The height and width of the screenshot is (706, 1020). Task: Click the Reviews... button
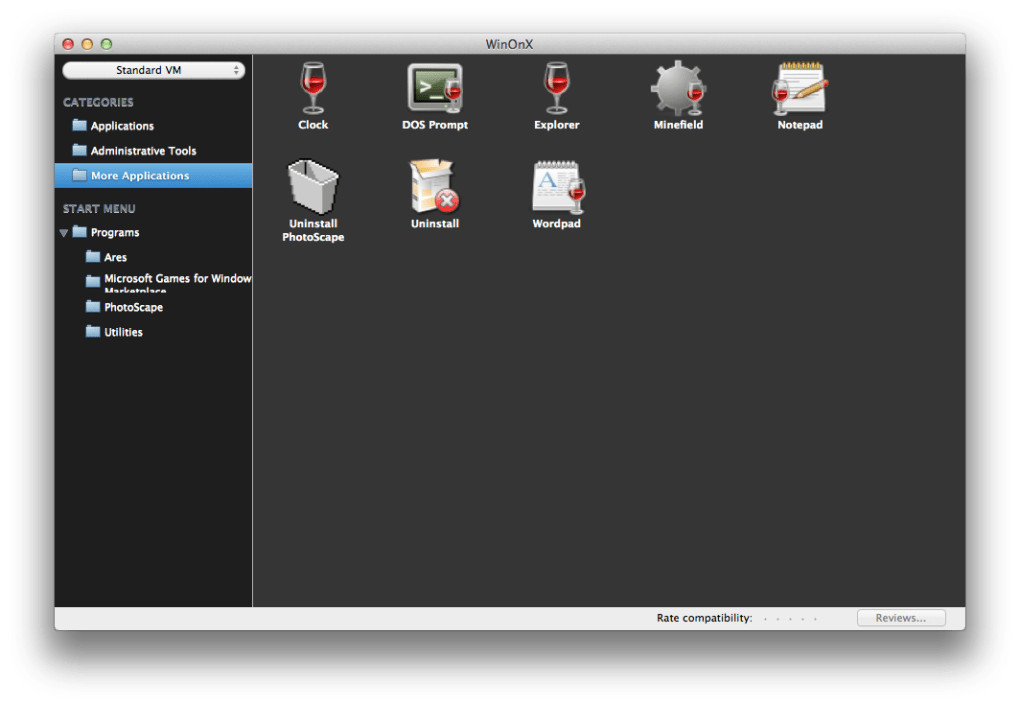(x=901, y=618)
